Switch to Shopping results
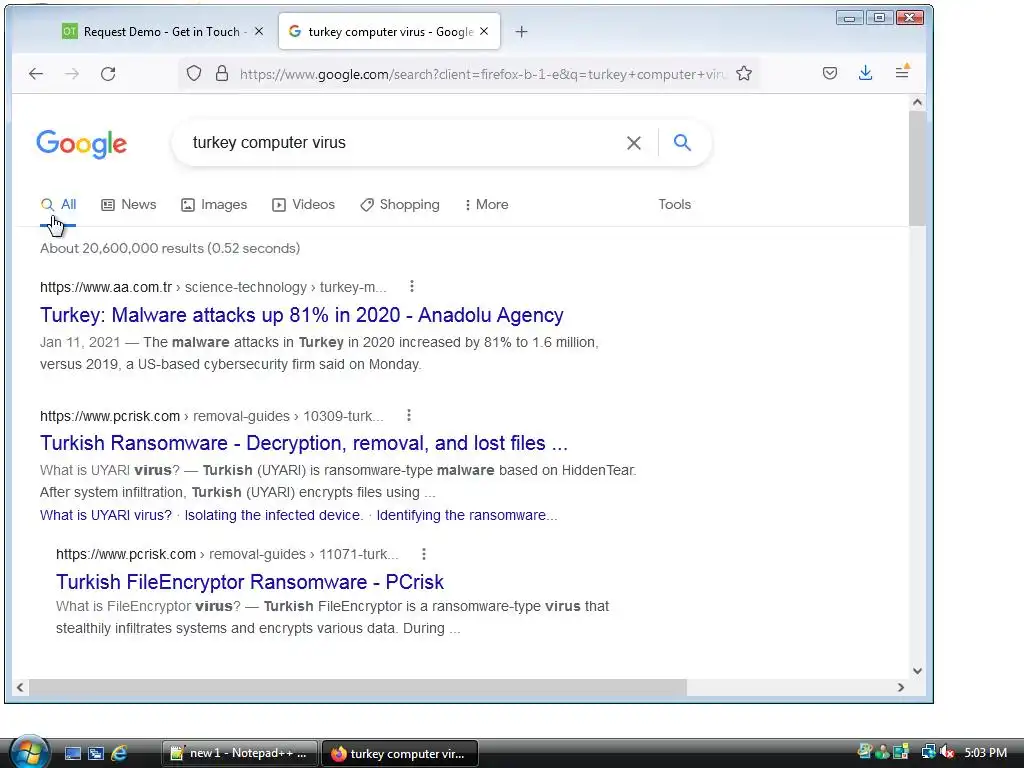The image size is (1024, 768). tap(400, 204)
